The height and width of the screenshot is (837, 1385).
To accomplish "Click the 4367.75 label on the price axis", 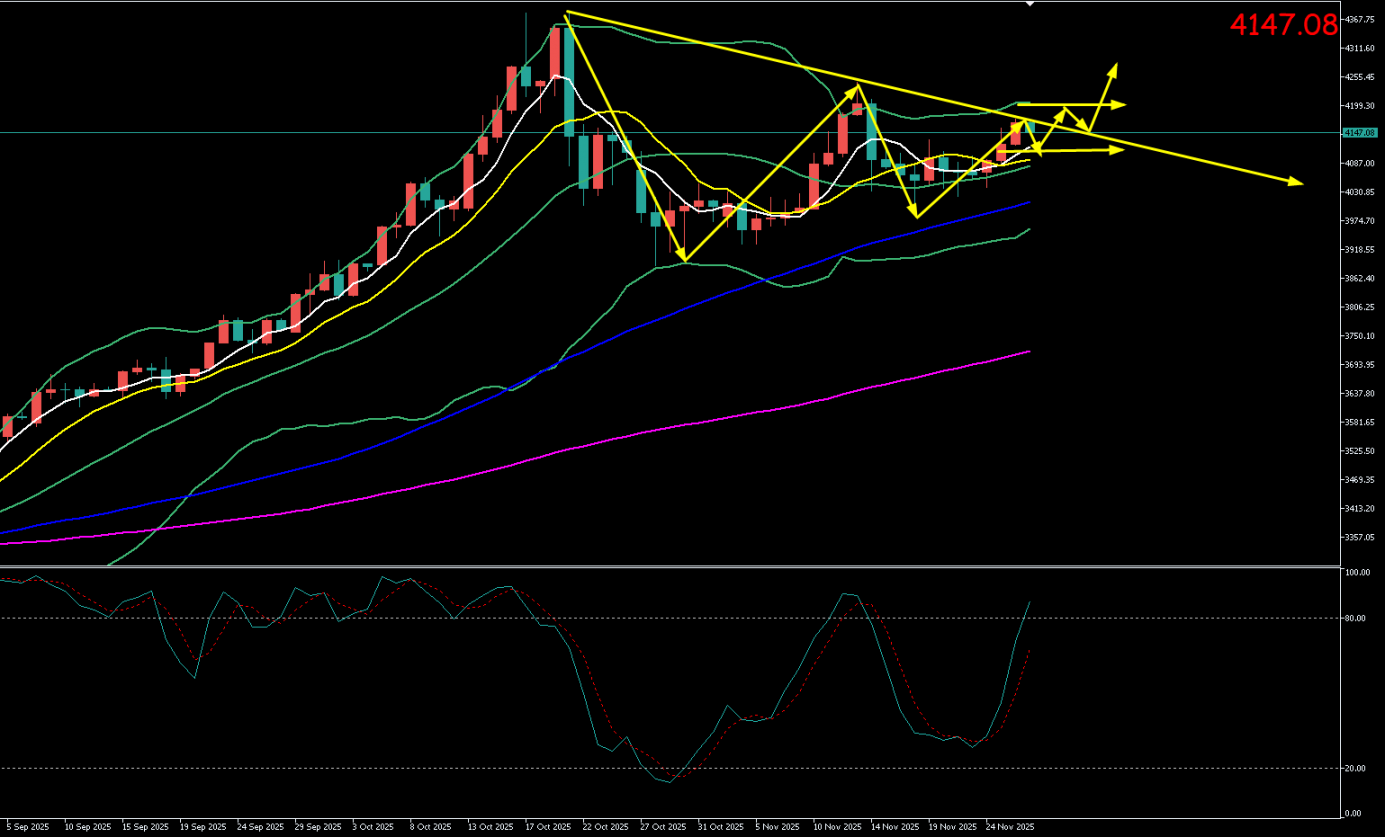I will (1359, 20).
